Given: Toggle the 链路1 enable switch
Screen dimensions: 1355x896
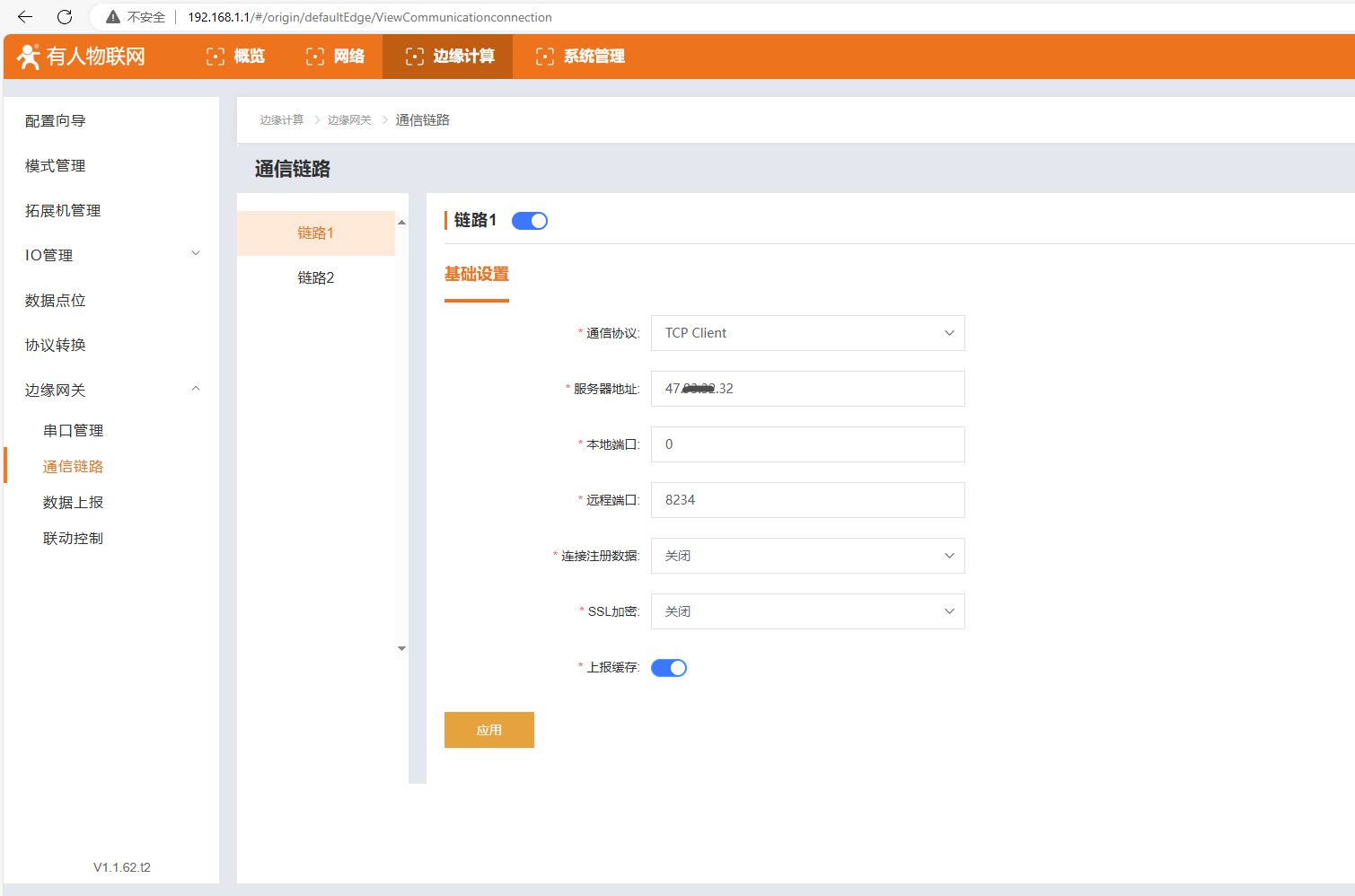Looking at the screenshot, I should pyautogui.click(x=529, y=221).
